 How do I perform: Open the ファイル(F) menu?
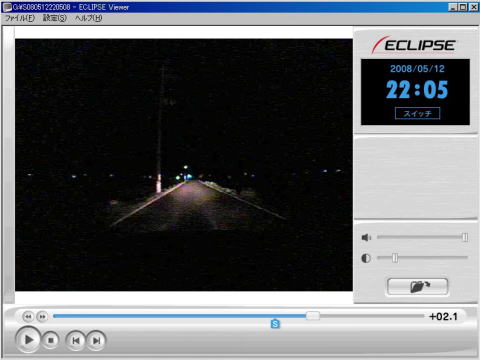click(x=20, y=18)
